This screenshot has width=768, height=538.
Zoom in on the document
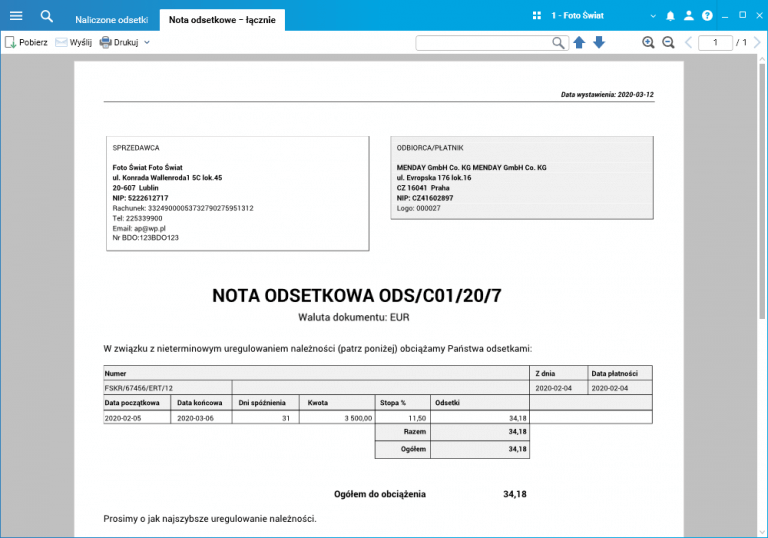[648, 43]
